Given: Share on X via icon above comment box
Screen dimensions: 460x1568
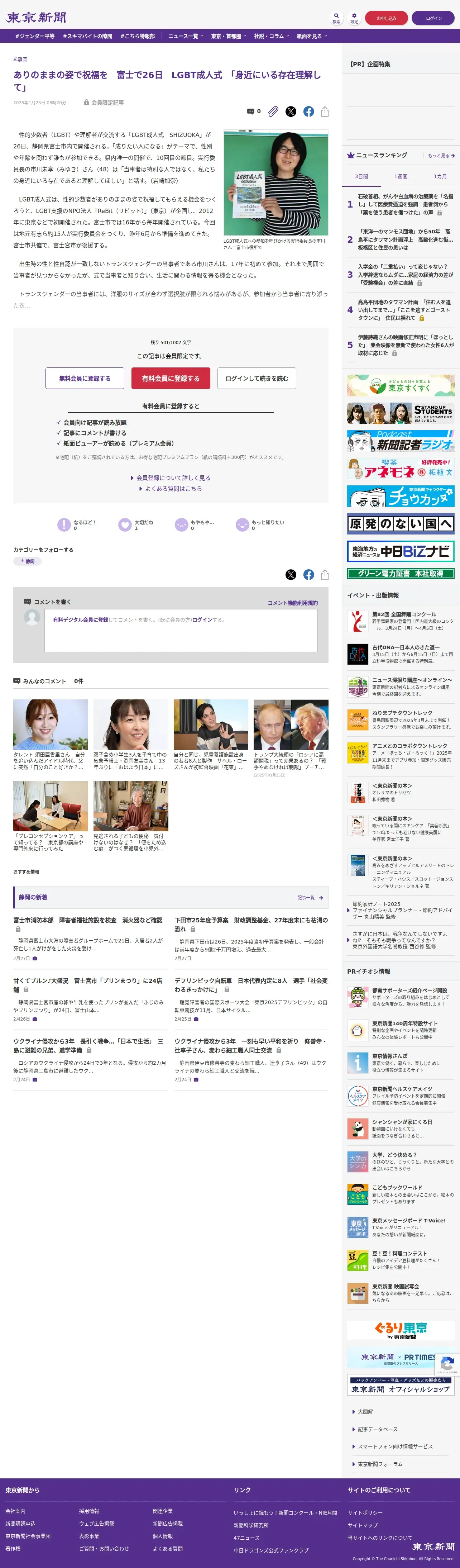Looking at the screenshot, I should (291, 575).
